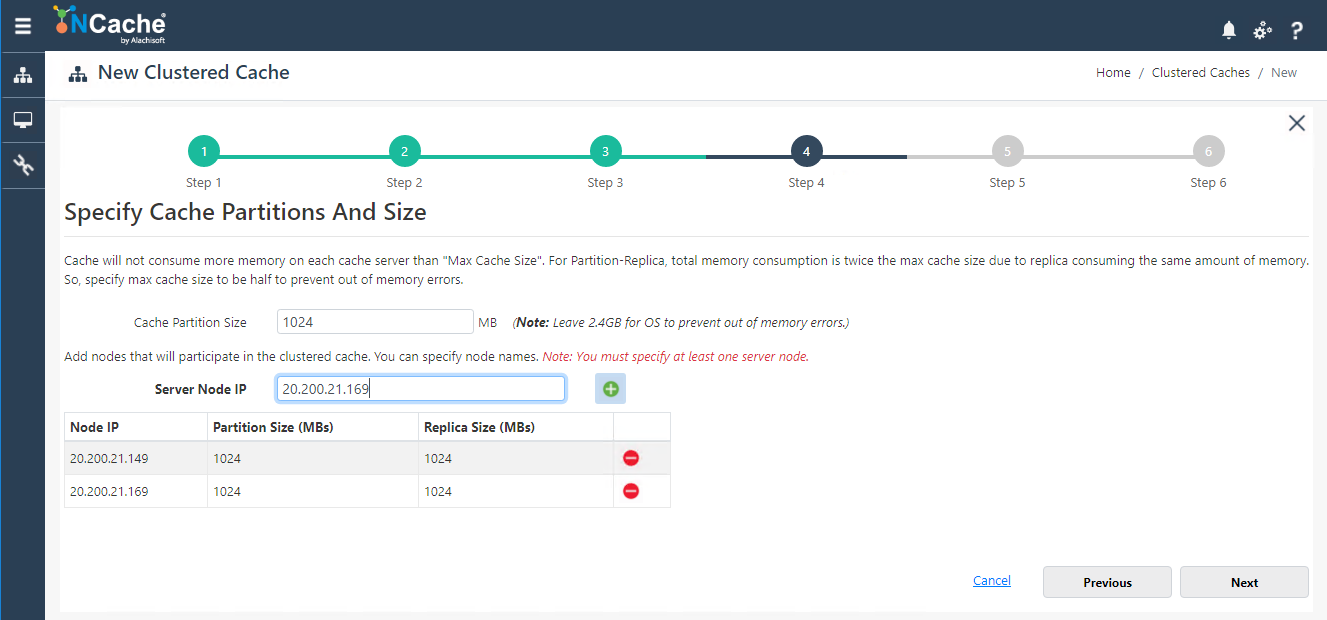Click the Replica Size (MBs) column header

(x=516, y=427)
